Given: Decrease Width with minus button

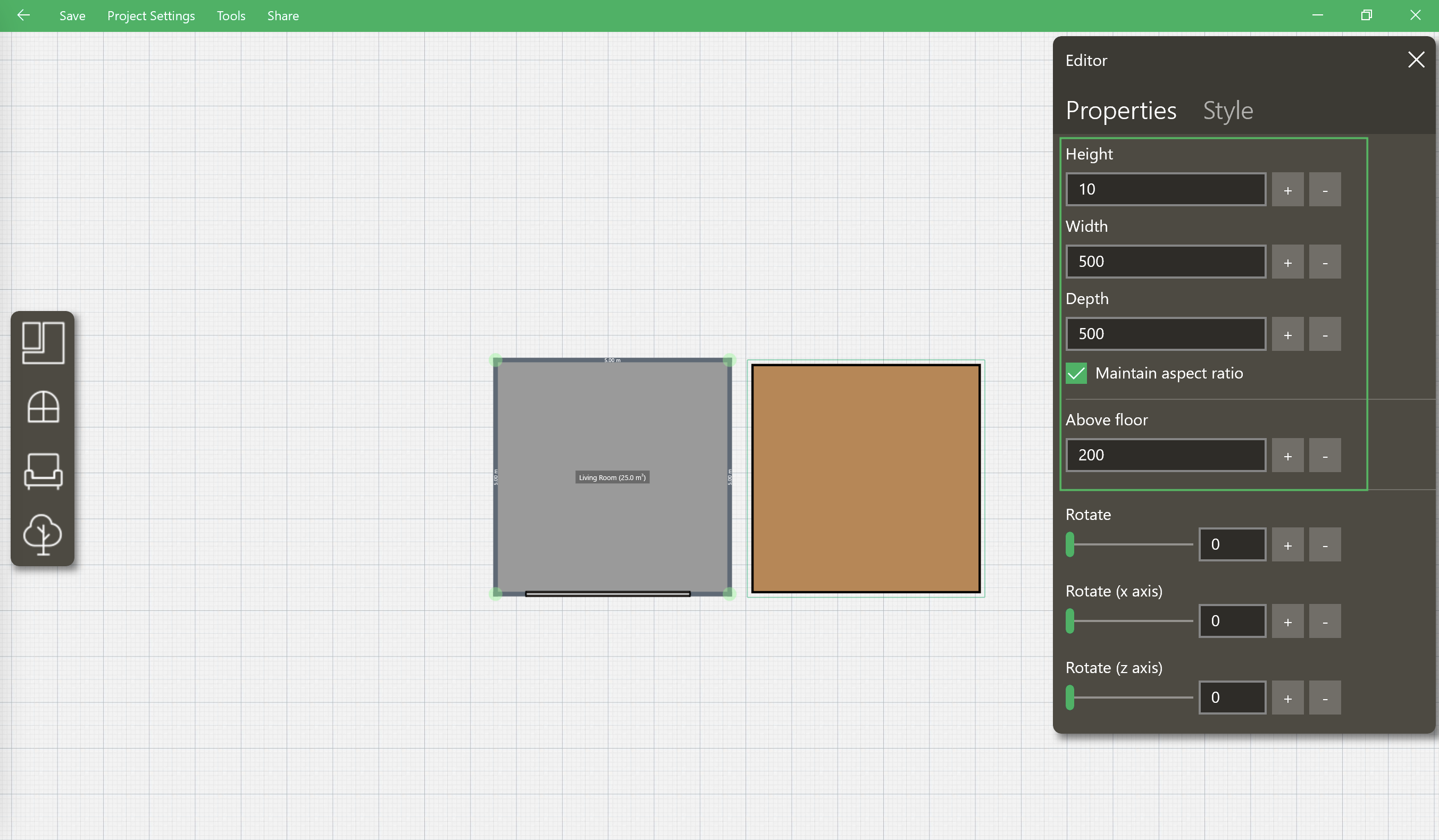Looking at the screenshot, I should click(x=1324, y=262).
